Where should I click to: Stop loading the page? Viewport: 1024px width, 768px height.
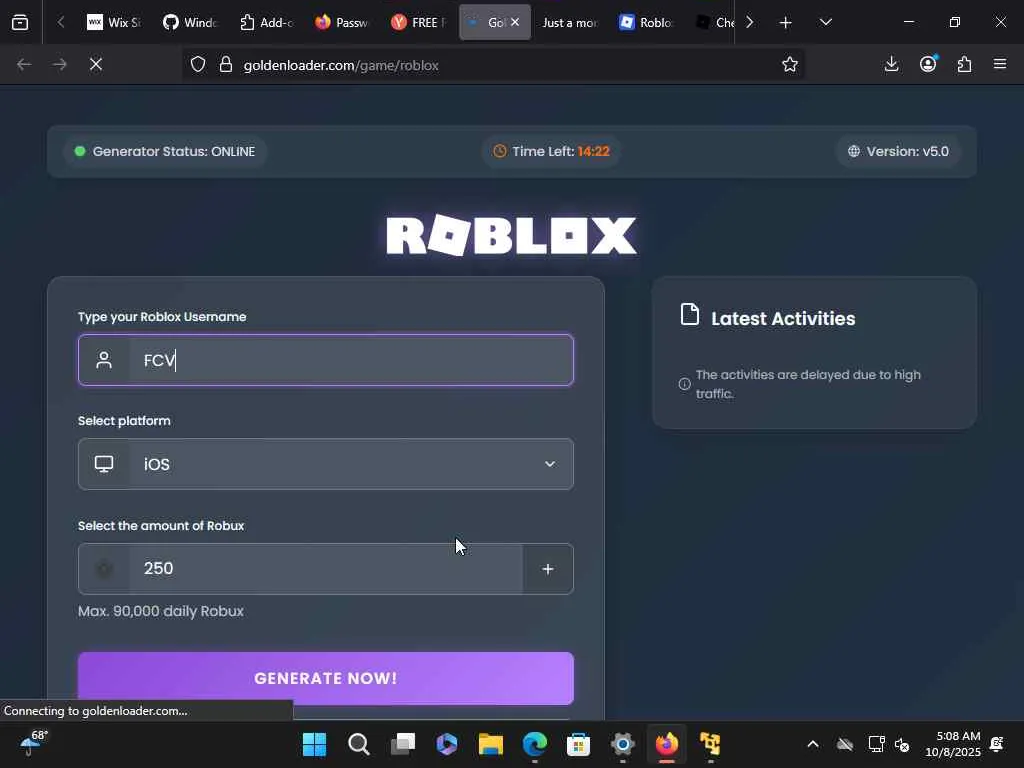(96, 64)
